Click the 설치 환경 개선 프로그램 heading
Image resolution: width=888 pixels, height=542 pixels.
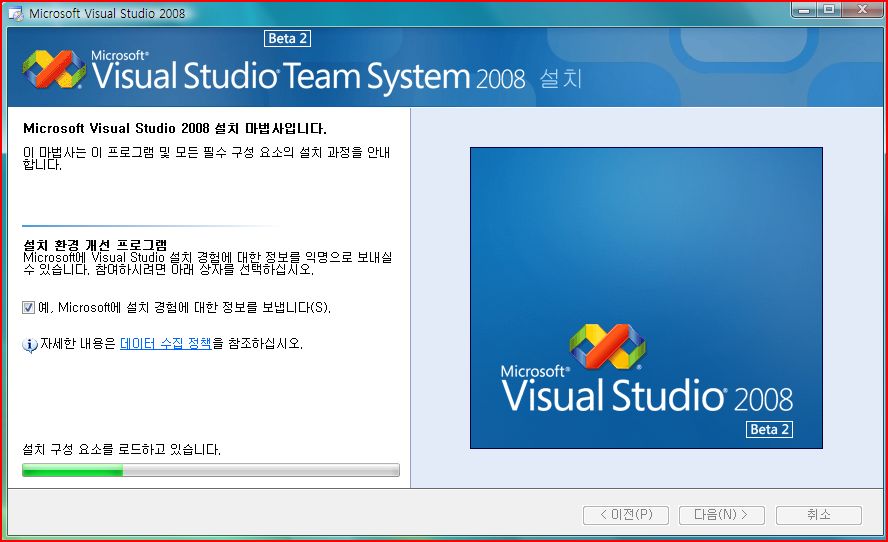click(x=95, y=245)
